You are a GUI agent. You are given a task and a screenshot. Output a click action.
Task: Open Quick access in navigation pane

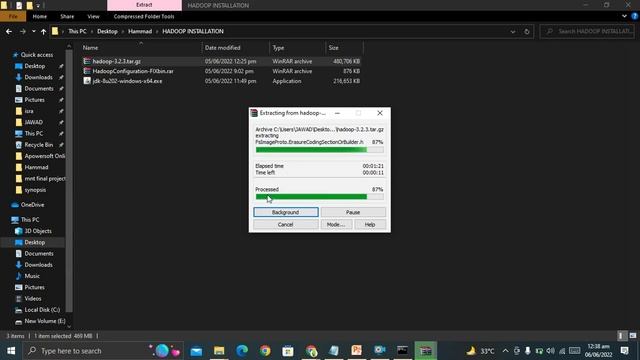point(36,55)
